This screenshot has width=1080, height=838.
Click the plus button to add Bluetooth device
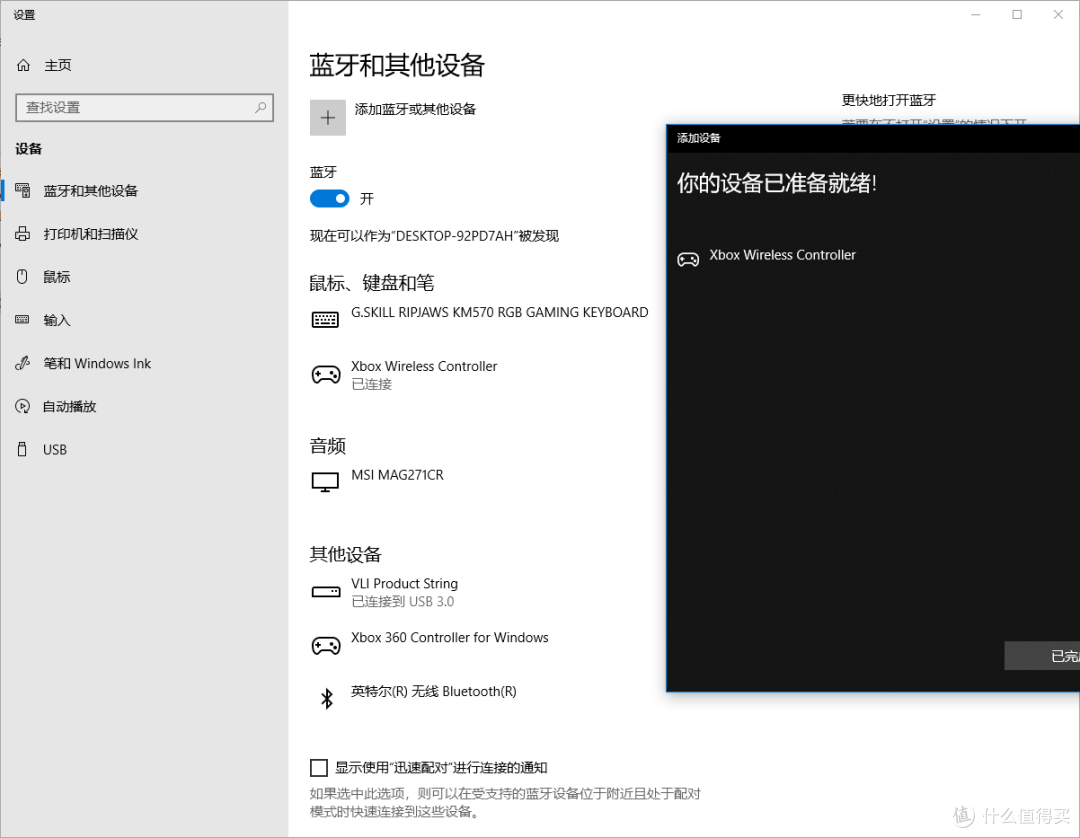[x=328, y=118]
